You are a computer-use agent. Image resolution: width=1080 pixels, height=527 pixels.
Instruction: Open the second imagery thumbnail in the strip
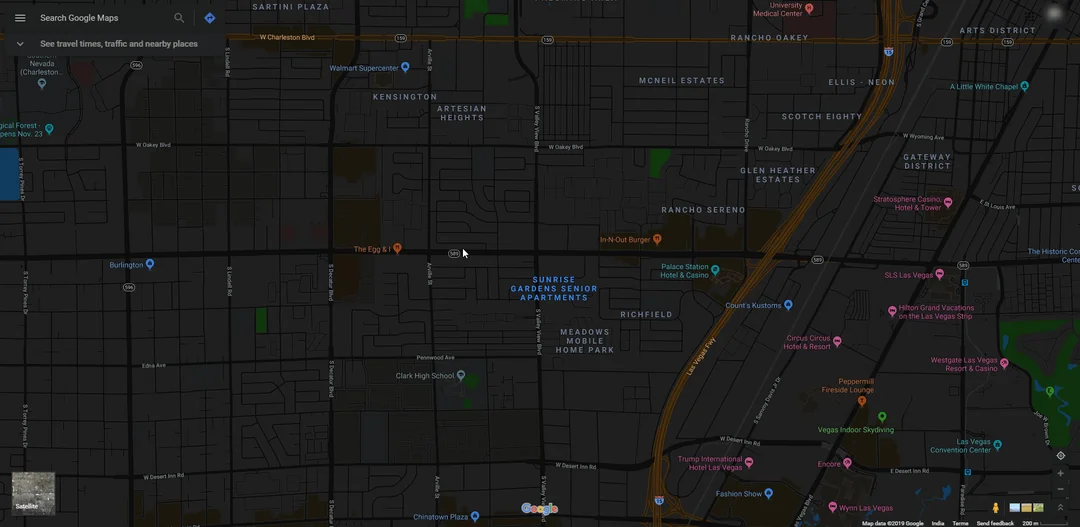pos(1026,508)
